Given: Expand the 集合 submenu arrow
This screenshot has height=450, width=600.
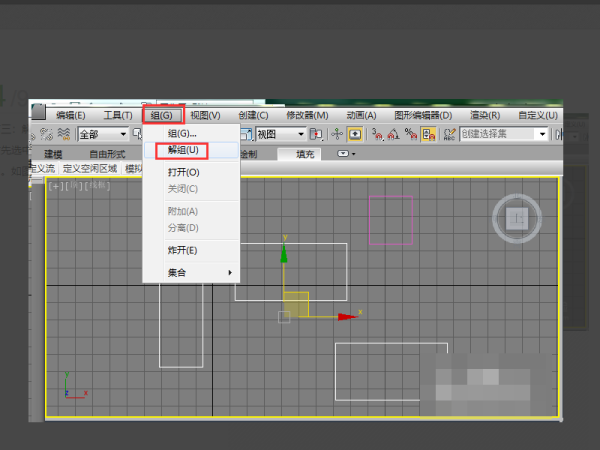Looking at the screenshot, I should click(230, 272).
